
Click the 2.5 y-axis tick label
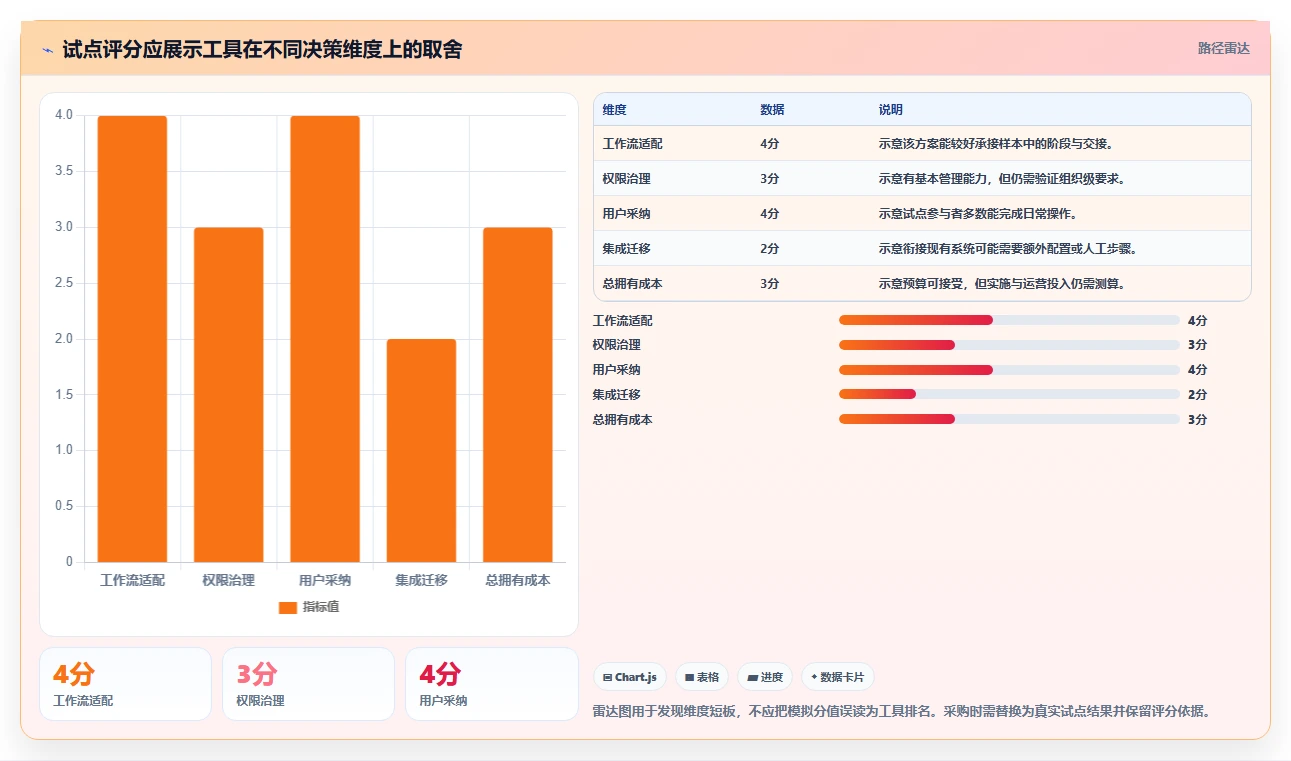point(64,283)
